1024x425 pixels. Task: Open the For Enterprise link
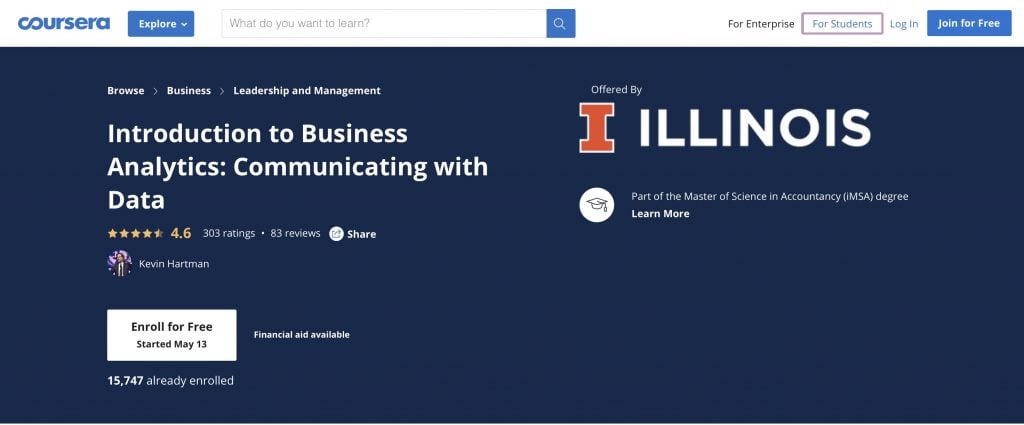coord(761,24)
